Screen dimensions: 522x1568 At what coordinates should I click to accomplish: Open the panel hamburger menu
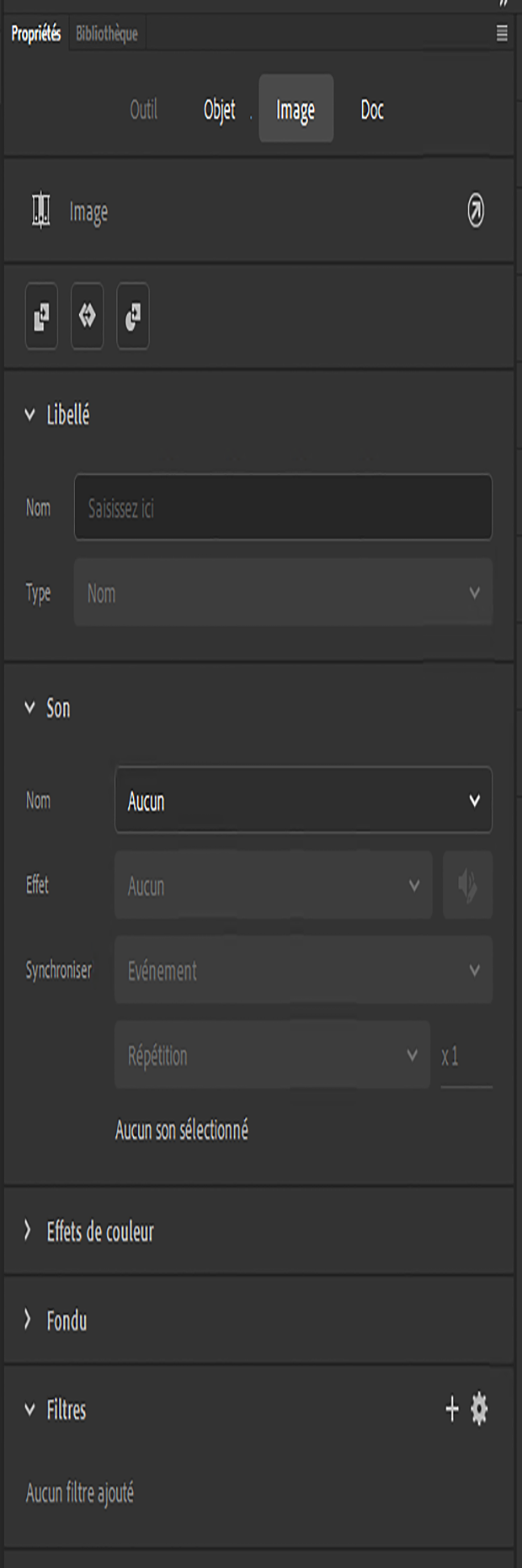(502, 34)
